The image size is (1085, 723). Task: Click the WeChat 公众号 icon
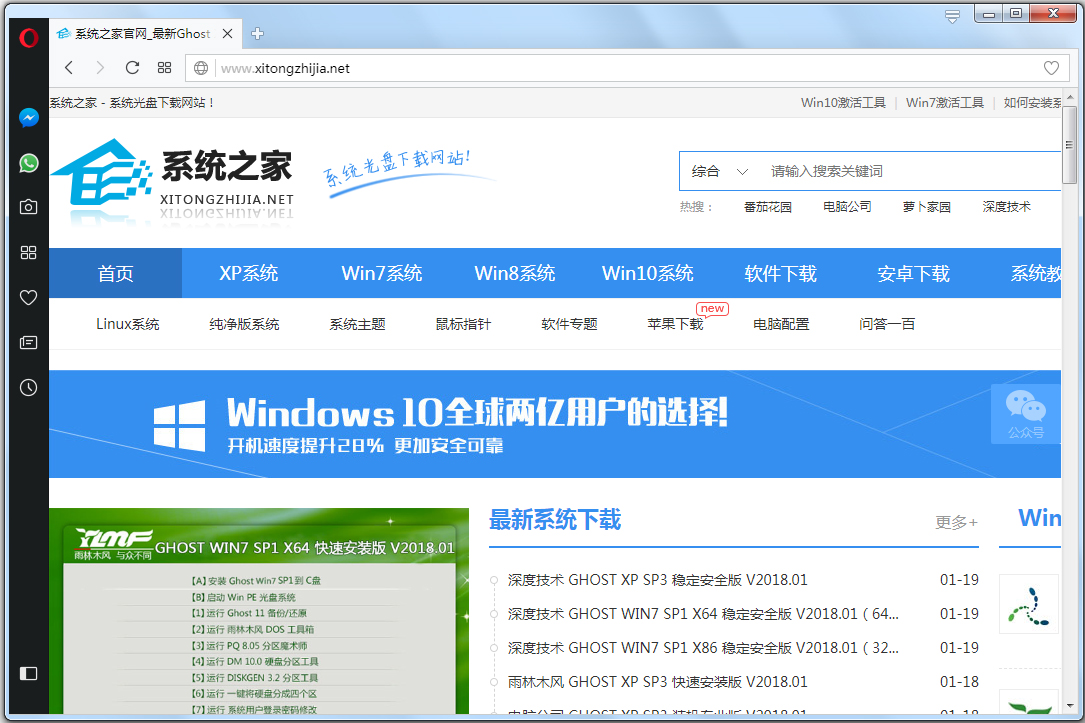click(x=1025, y=413)
